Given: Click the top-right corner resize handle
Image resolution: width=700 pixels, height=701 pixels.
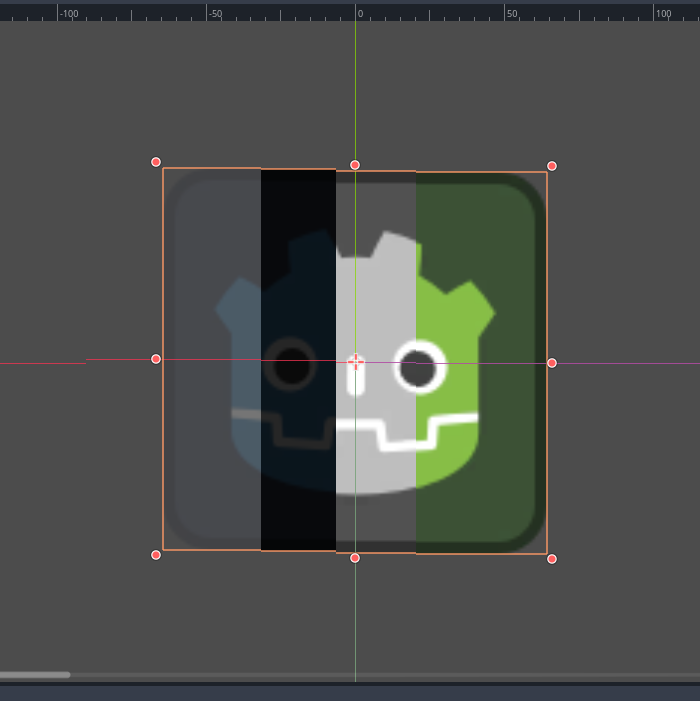Looking at the screenshot, I should click(x=552, y=166).
